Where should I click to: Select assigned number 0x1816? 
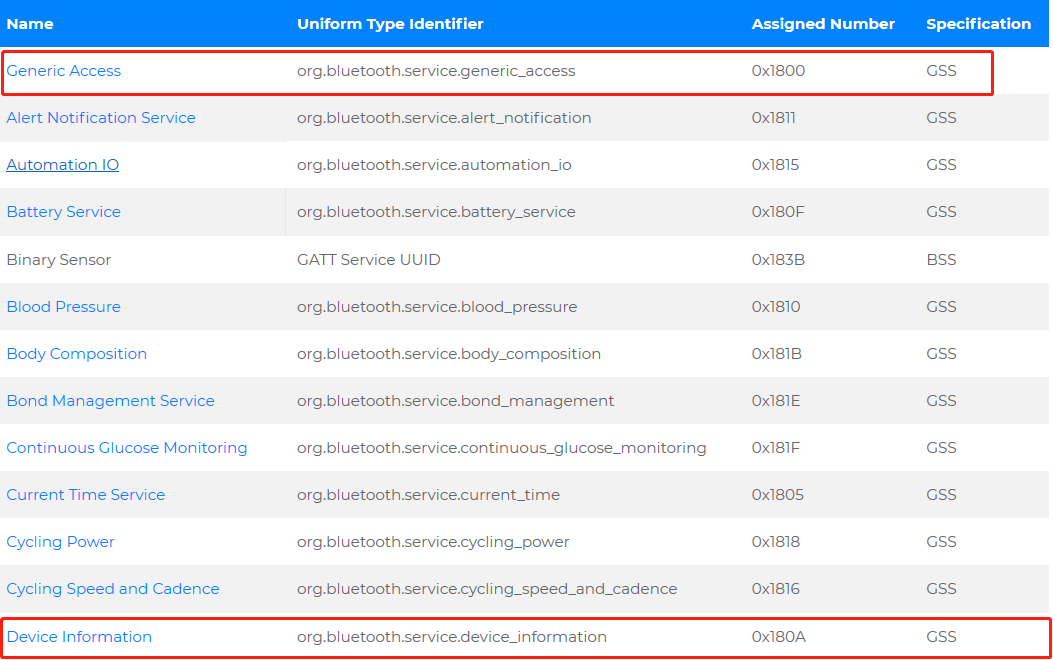click(776, 589)
